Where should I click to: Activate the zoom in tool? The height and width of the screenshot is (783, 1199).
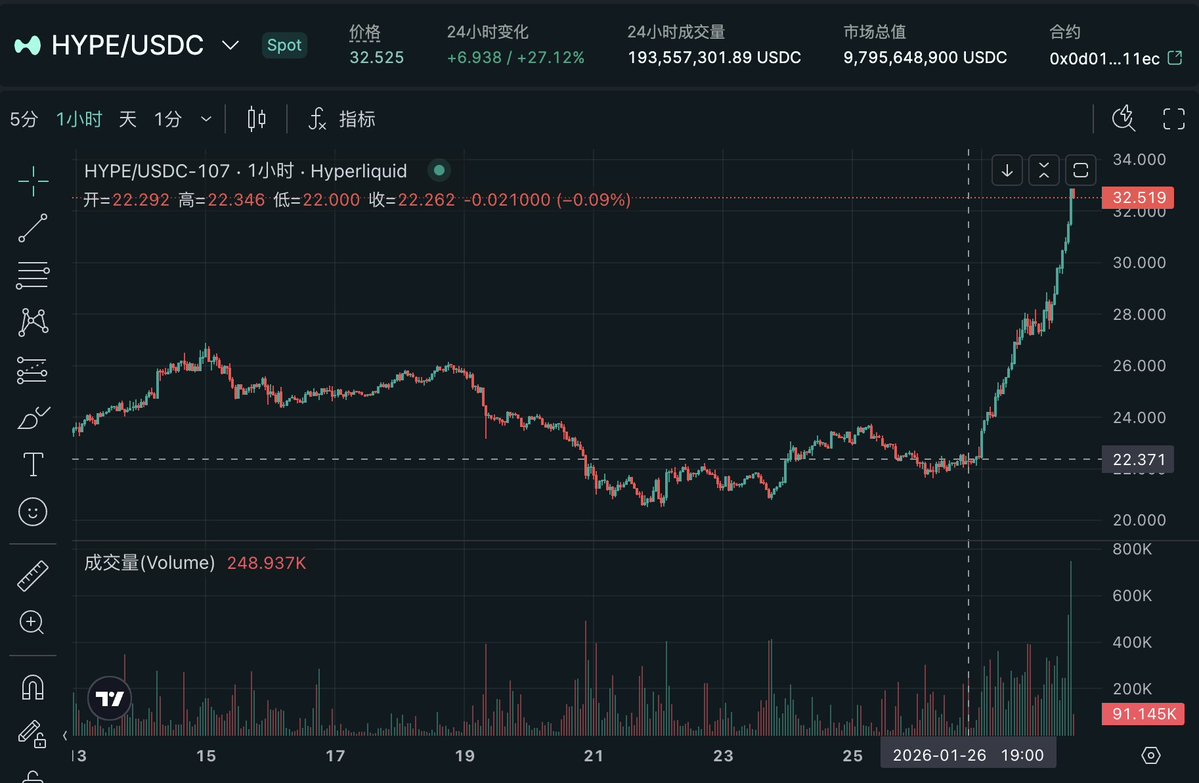coord(32,622)
